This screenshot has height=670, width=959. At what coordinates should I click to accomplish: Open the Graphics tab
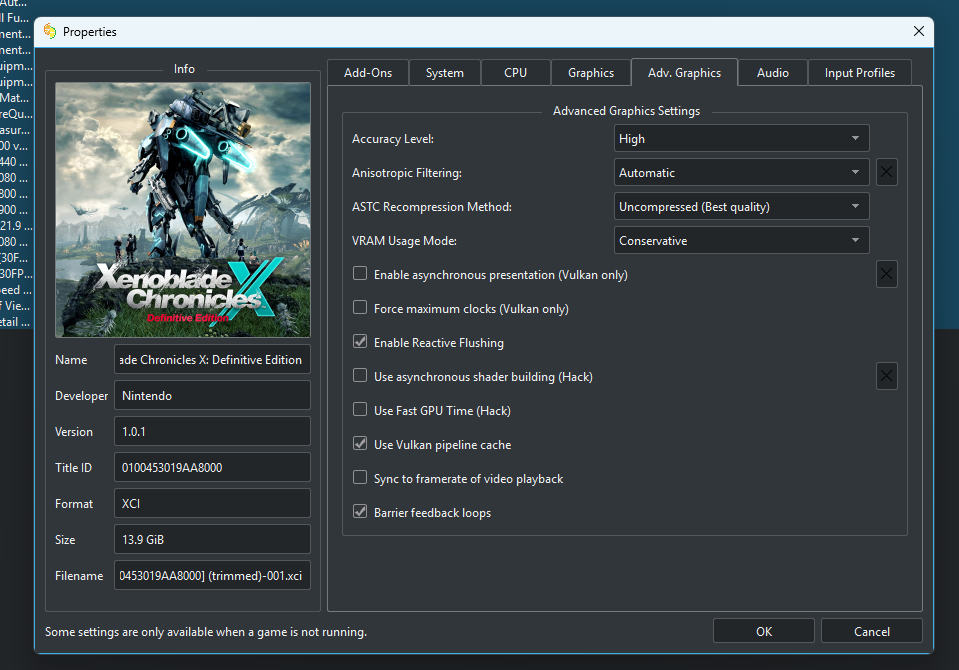coord(591,73)
